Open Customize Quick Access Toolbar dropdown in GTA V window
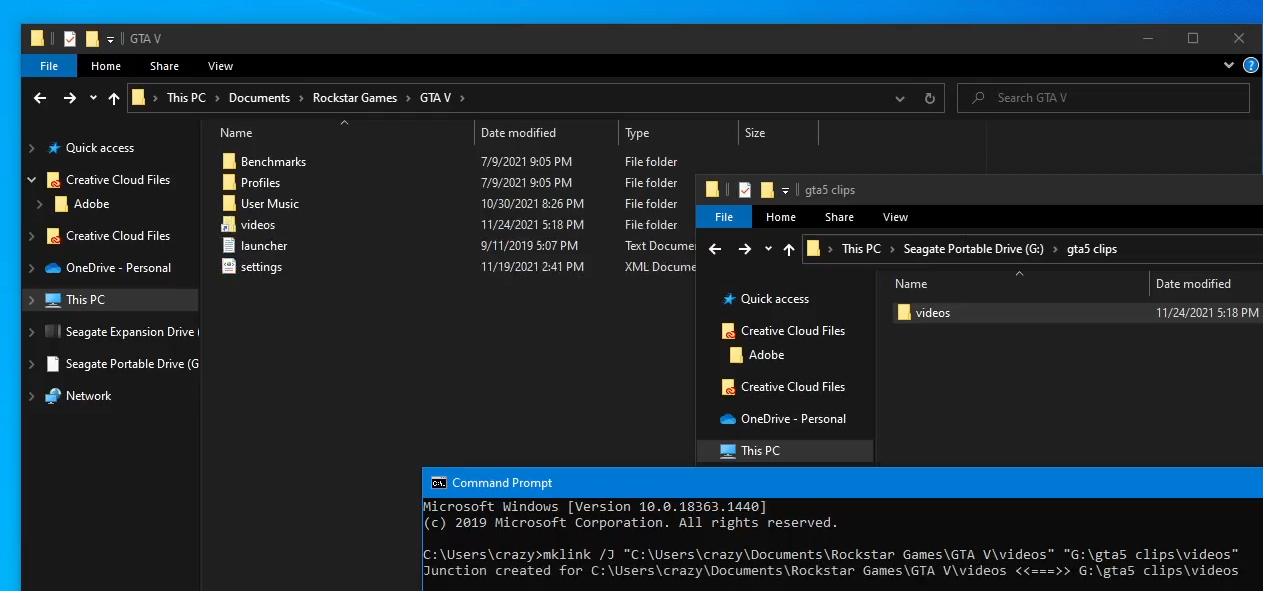This screenshot has height=591, width=1263. coord(110,39)
